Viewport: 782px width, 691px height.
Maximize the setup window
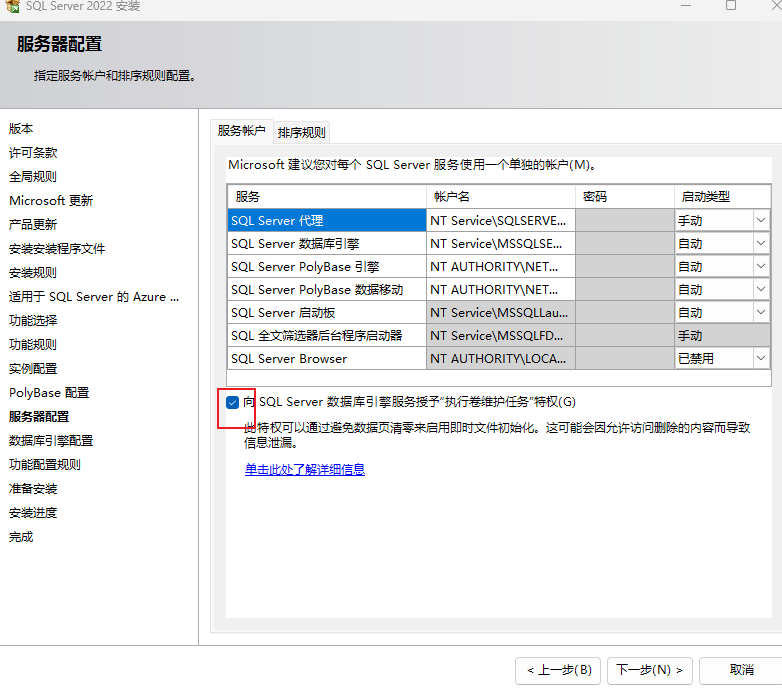[x=731, y=5]
